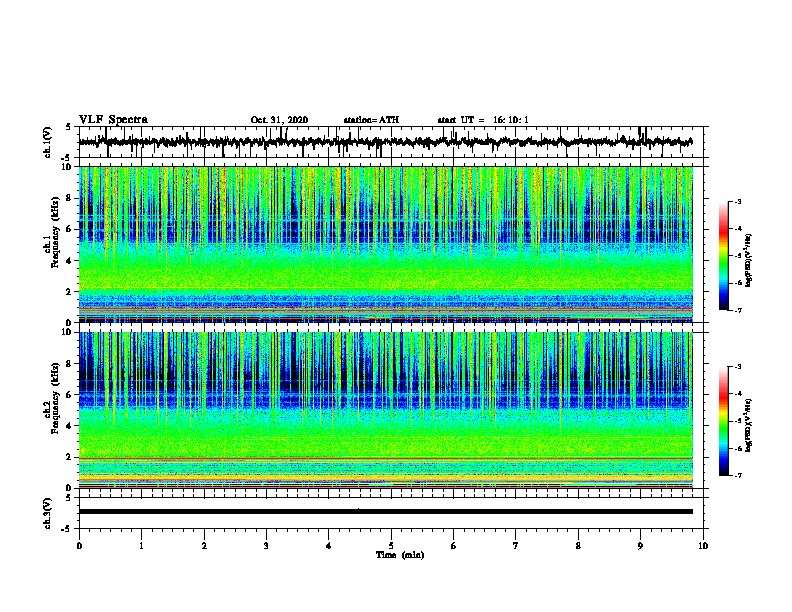This screenshot has width=792, height=612.
Task: Click the ch.2 frequency tick '8'
Action: tap(70, 364)
